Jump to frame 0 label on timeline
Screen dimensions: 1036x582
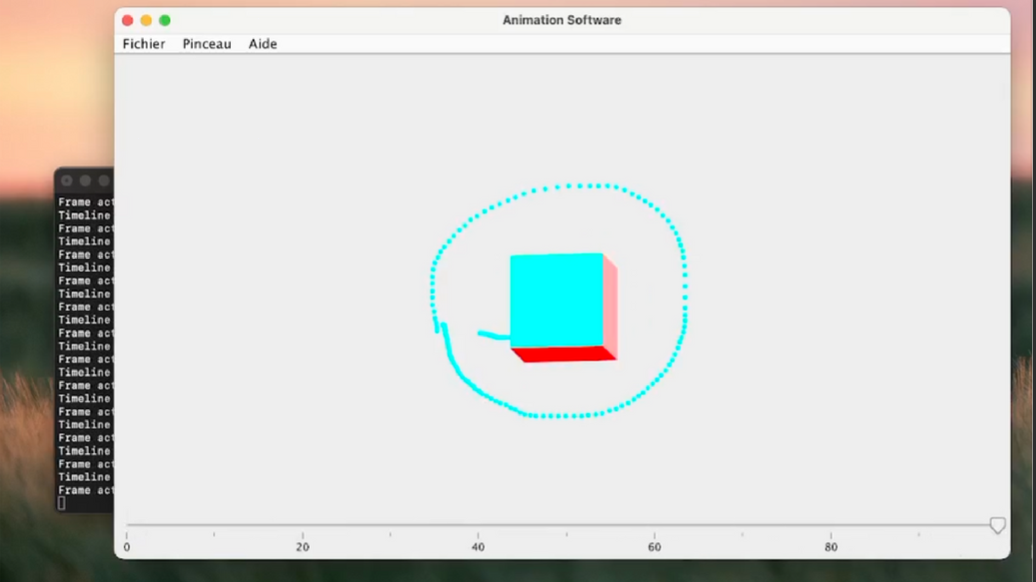tap(127, 547)
